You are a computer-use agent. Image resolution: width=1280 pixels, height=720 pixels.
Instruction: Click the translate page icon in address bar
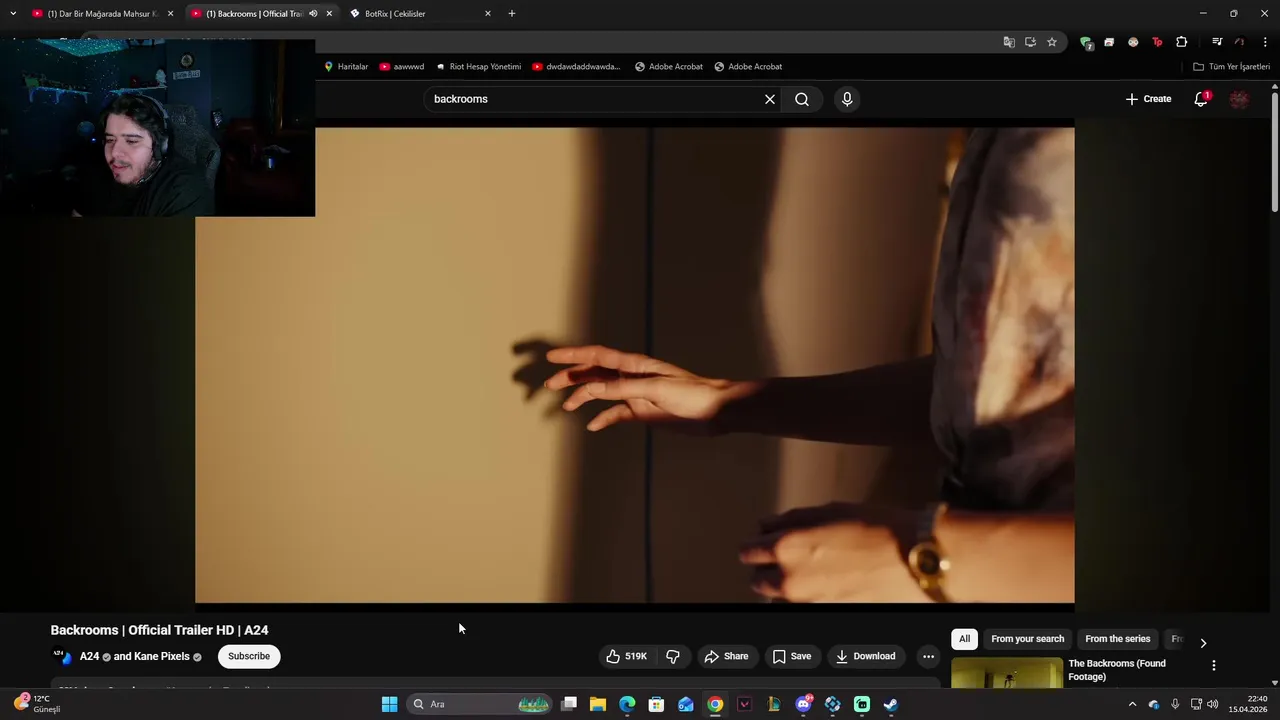point(1009,42)
